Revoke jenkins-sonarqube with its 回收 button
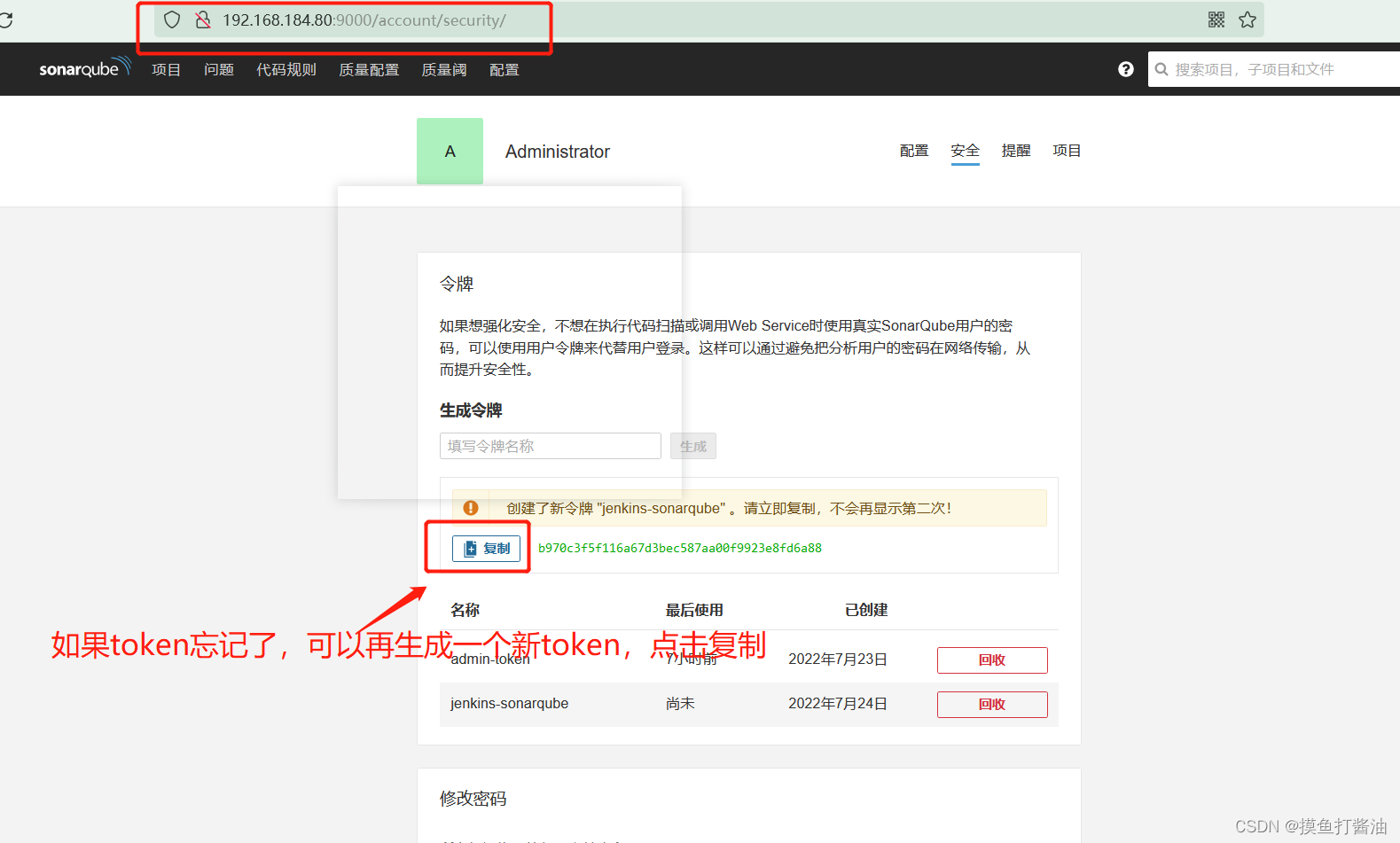The image size is (1400, 843). pos(992,705)
